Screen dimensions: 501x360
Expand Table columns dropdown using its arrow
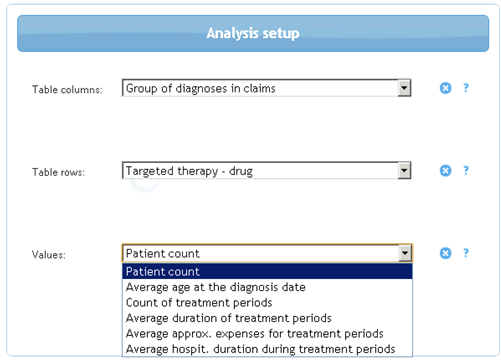(404, 88)
